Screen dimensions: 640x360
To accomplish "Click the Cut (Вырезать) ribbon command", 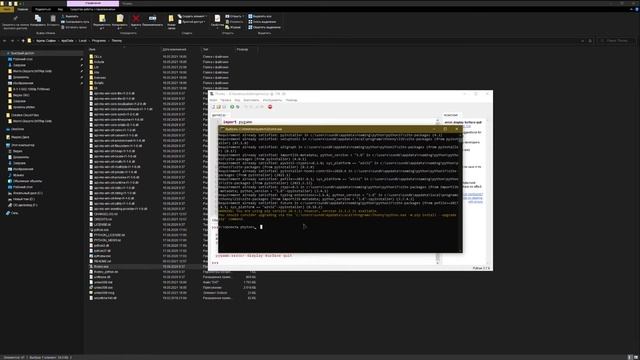I will 70,16.
